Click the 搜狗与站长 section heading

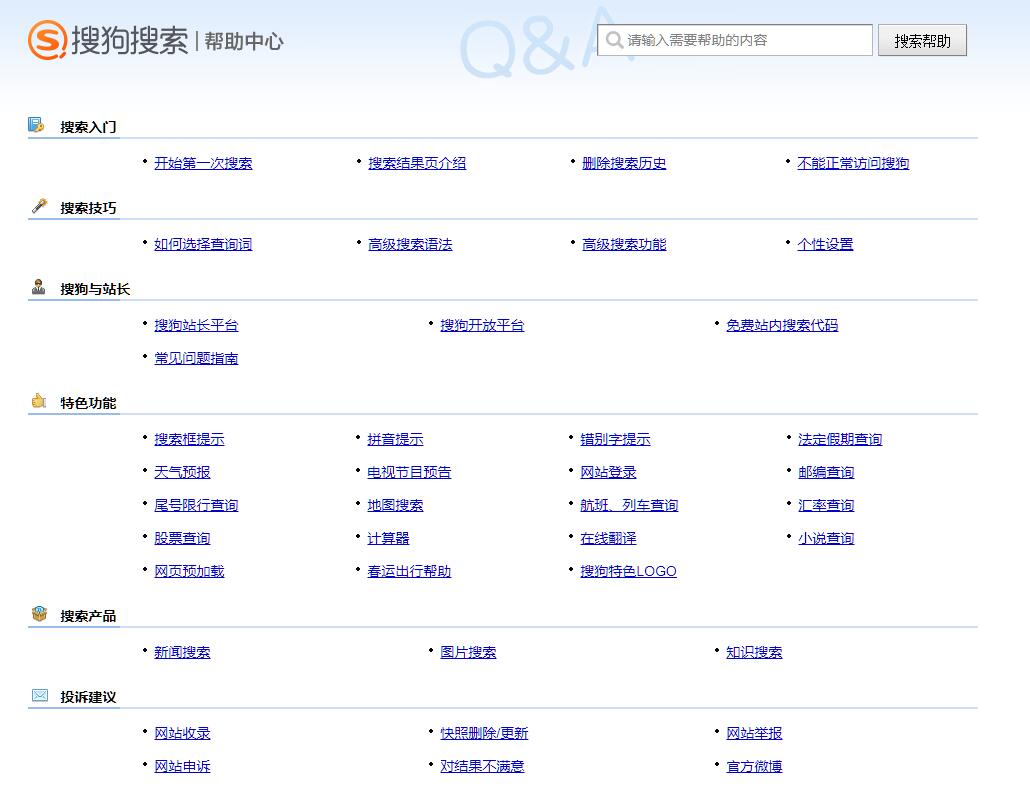[95, 289]
